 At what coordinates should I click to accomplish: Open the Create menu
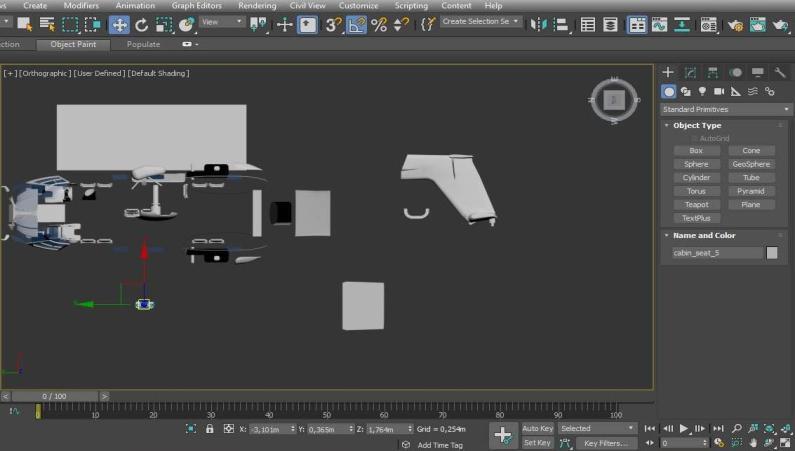(35, 6)
